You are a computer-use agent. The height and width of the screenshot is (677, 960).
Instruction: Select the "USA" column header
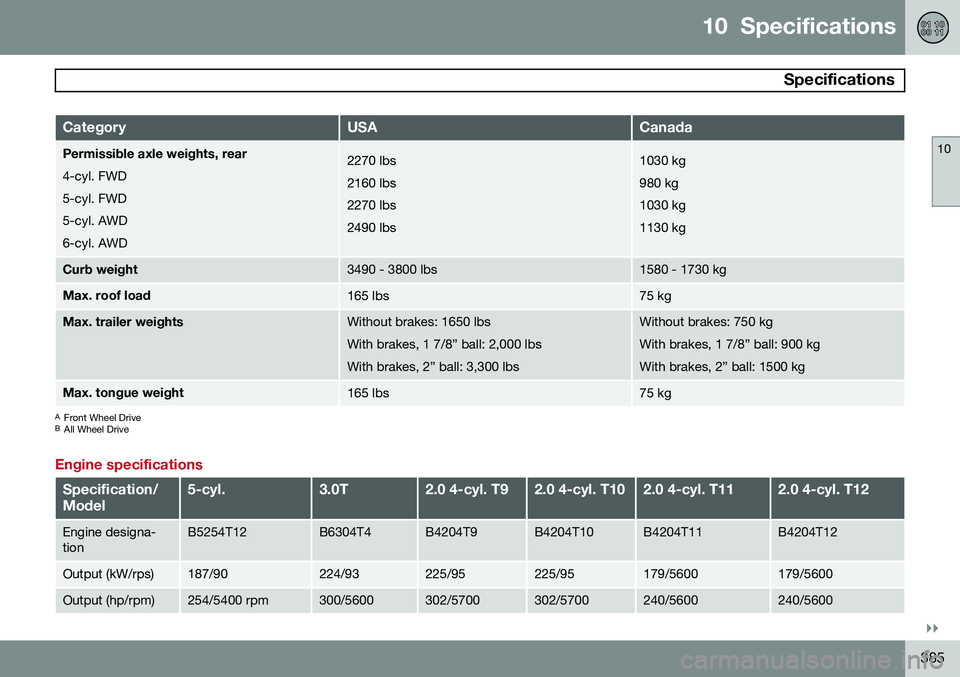point(486,127)
